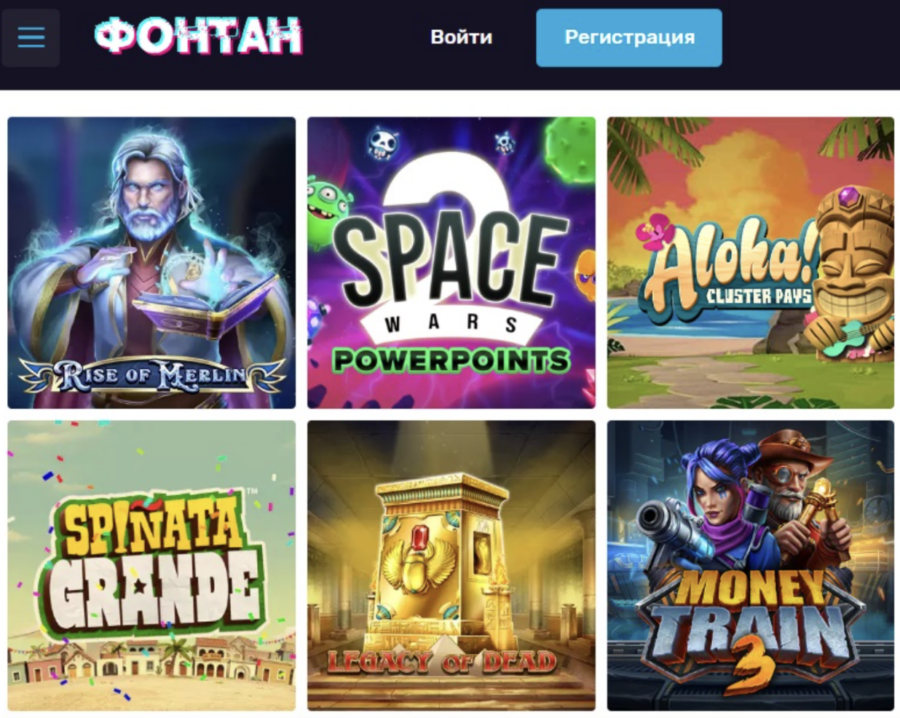Viewport: 900px width, 718px height.
Task: Click the Rise of Merlin title banner
Action: [152, 376]
